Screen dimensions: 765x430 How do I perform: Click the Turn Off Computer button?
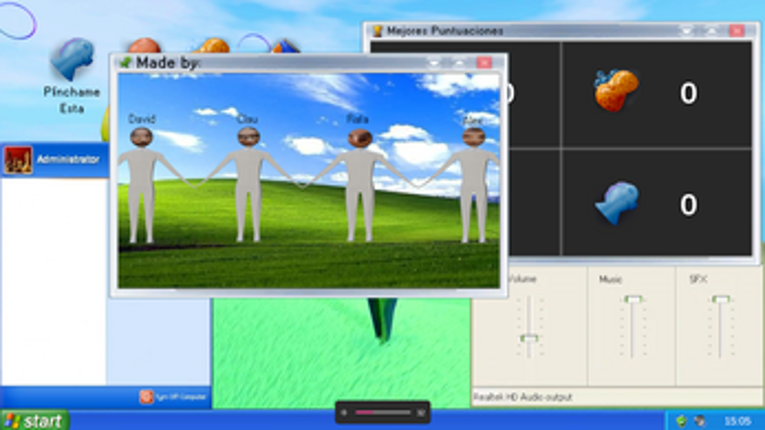tap(180, 397)
